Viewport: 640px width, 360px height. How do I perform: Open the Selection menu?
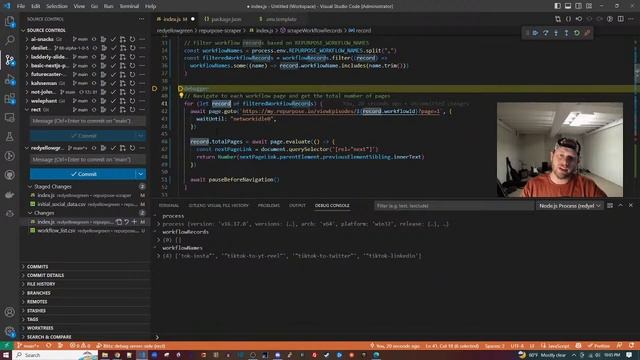coord(57,6)
